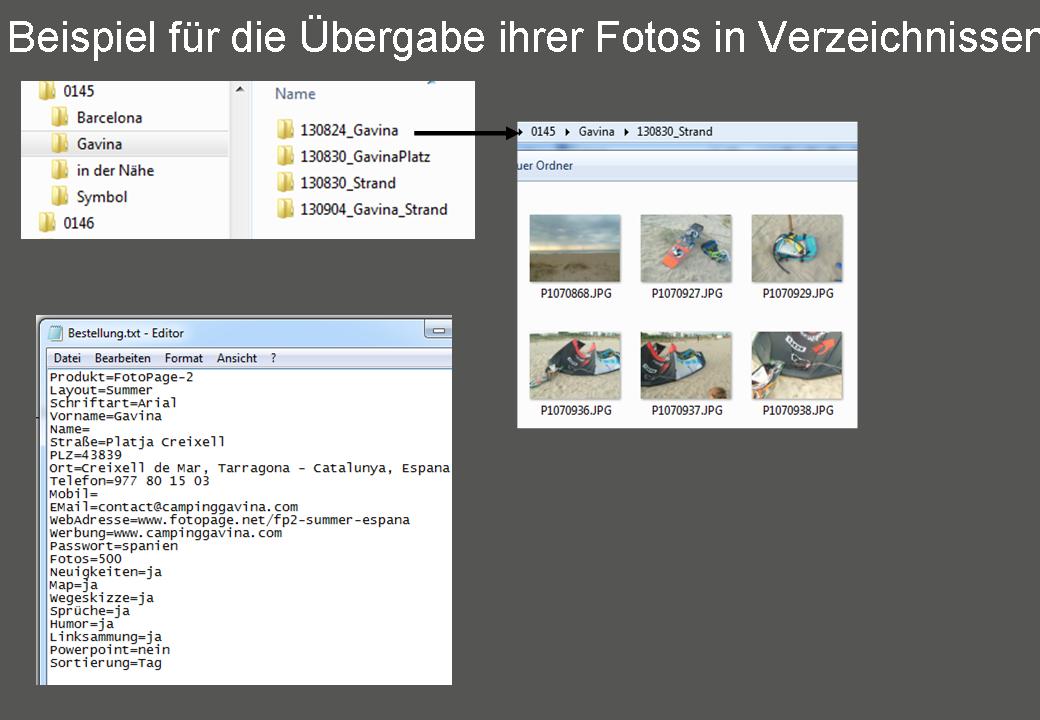Select the Symbol folder icon
Viewport: 1040px width, 720px height.
click(60, 196)
